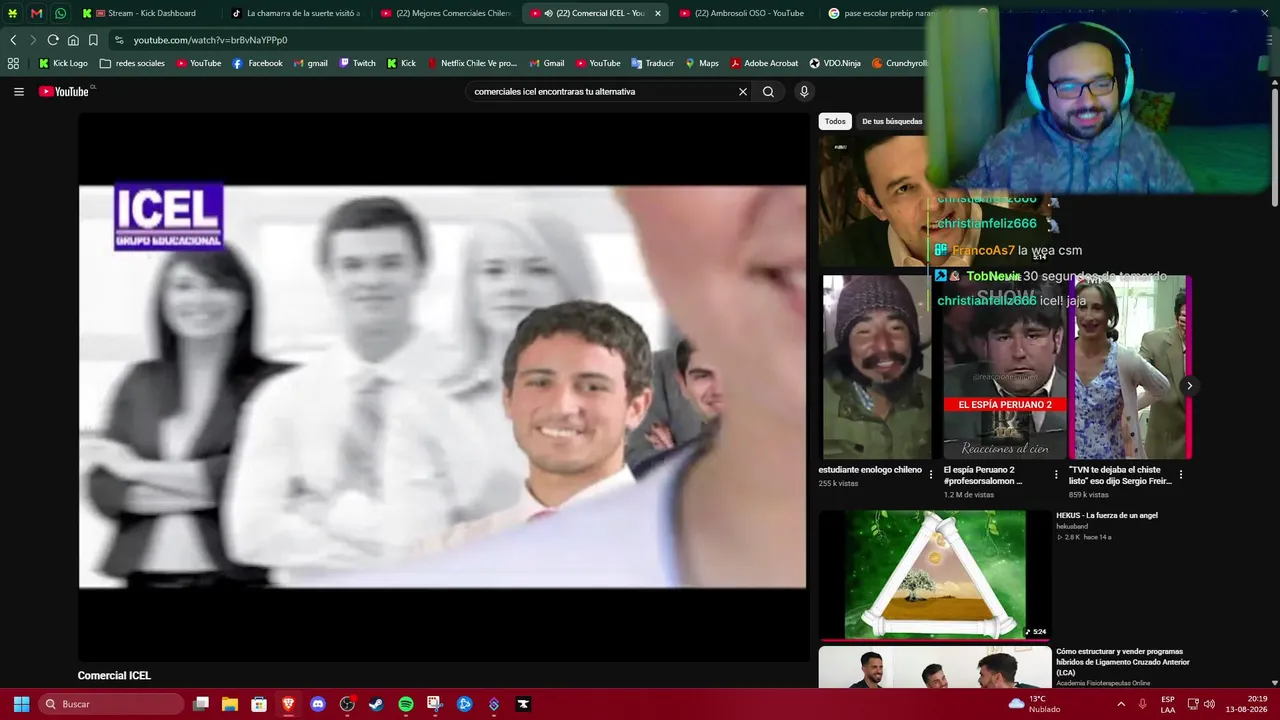Close the Comercial ICEL tab
Screen dimensions: 1280x720
click(657, 13)
